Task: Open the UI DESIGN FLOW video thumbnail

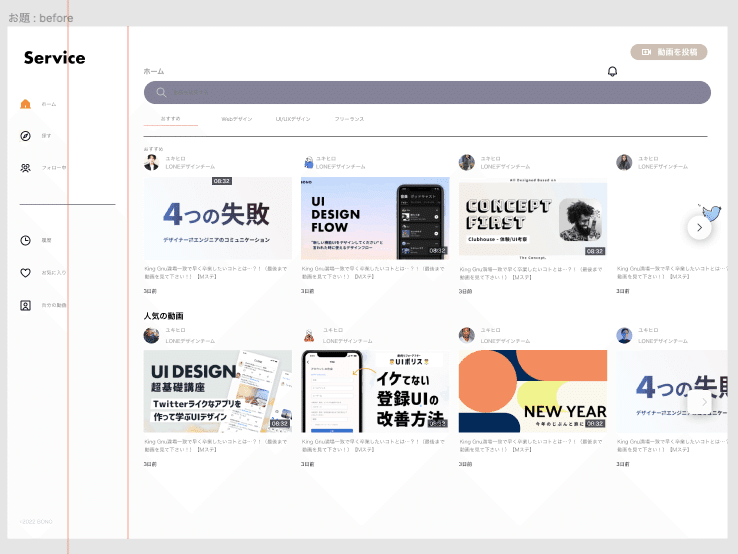Action: point(375,218)
